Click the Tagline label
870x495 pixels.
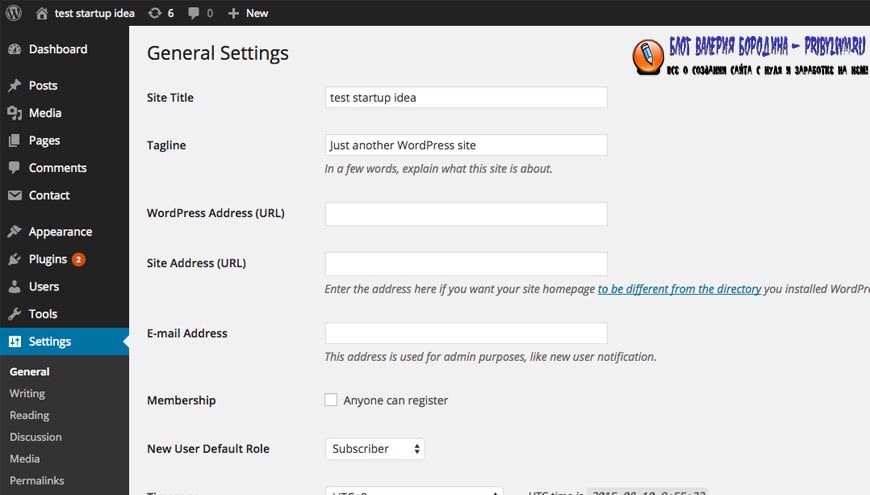(x=166, y=145)
